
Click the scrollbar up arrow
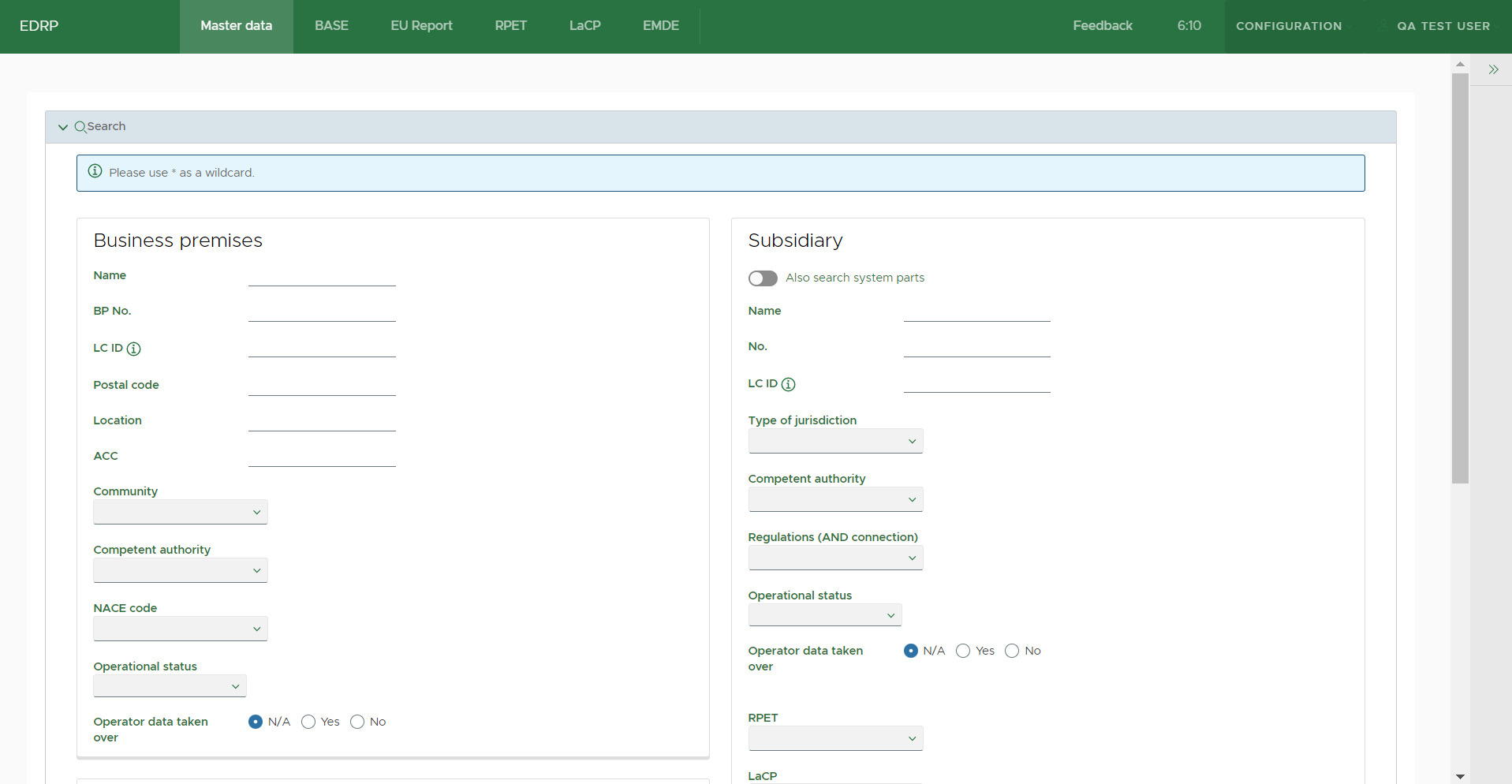pos(1460,64)
